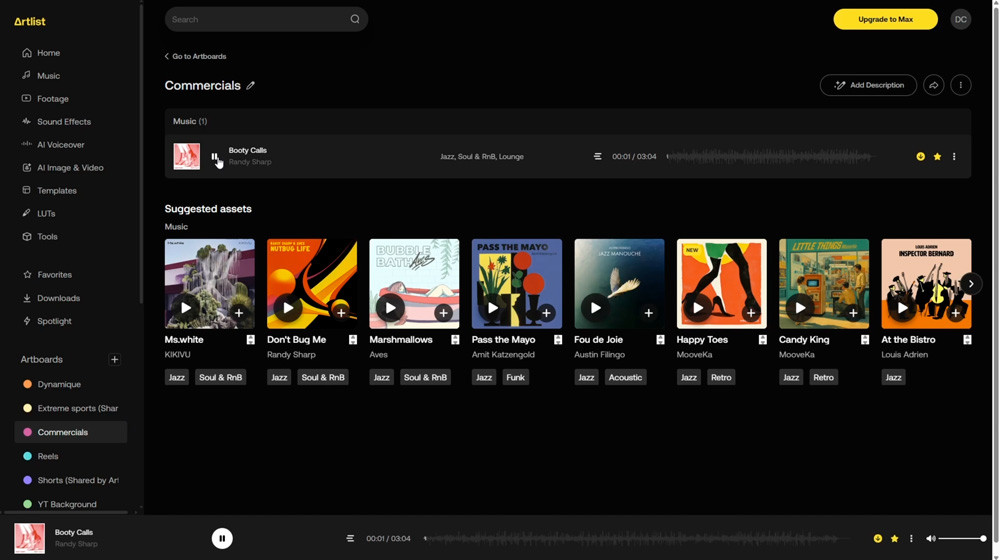
Task: Go back to Artboards
Action: click(195, 56)
